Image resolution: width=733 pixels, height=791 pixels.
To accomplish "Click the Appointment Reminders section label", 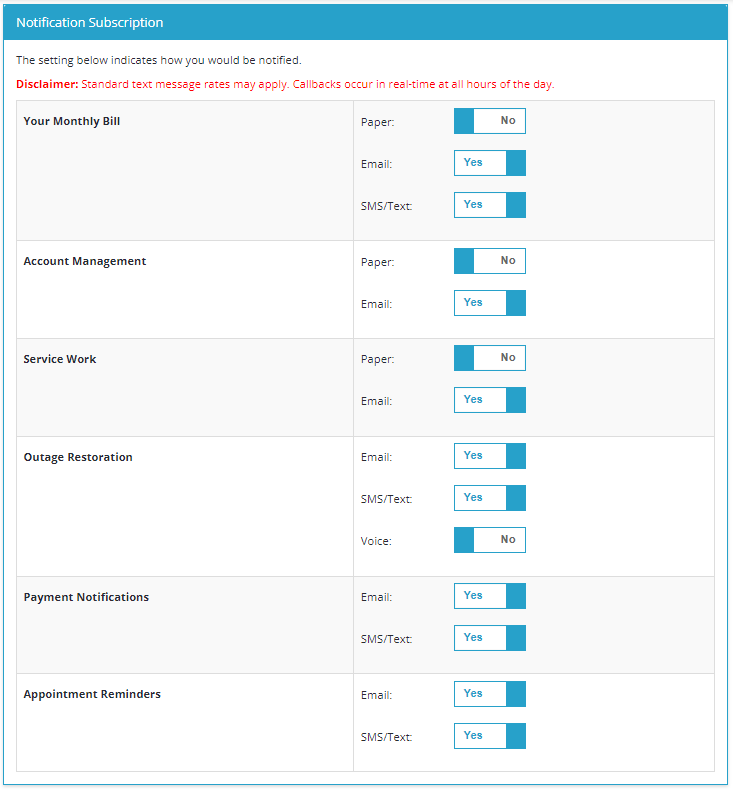I will tap(92, 695).
